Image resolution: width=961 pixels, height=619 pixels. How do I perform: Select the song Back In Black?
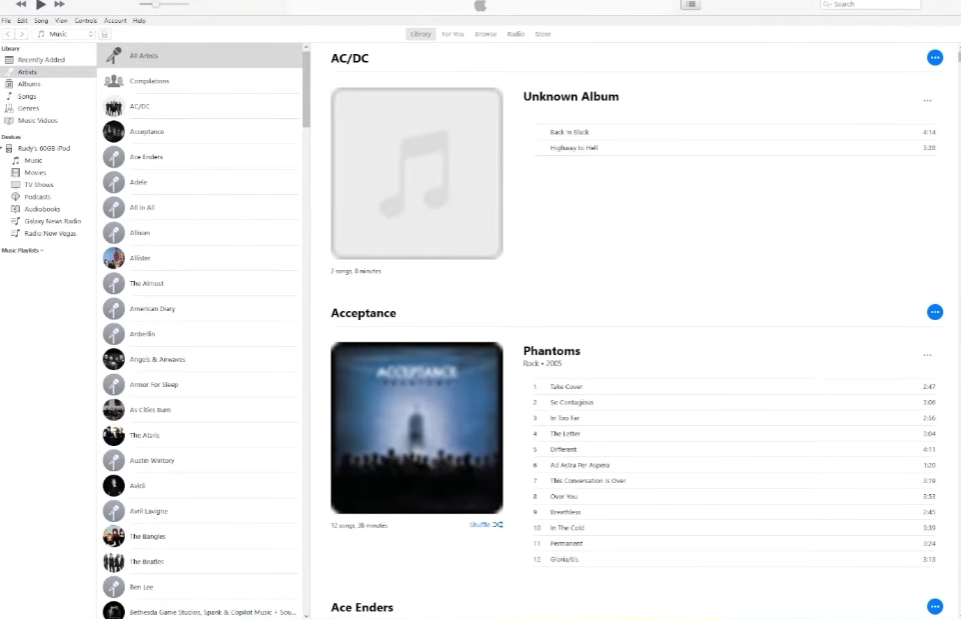coord(735,132)
